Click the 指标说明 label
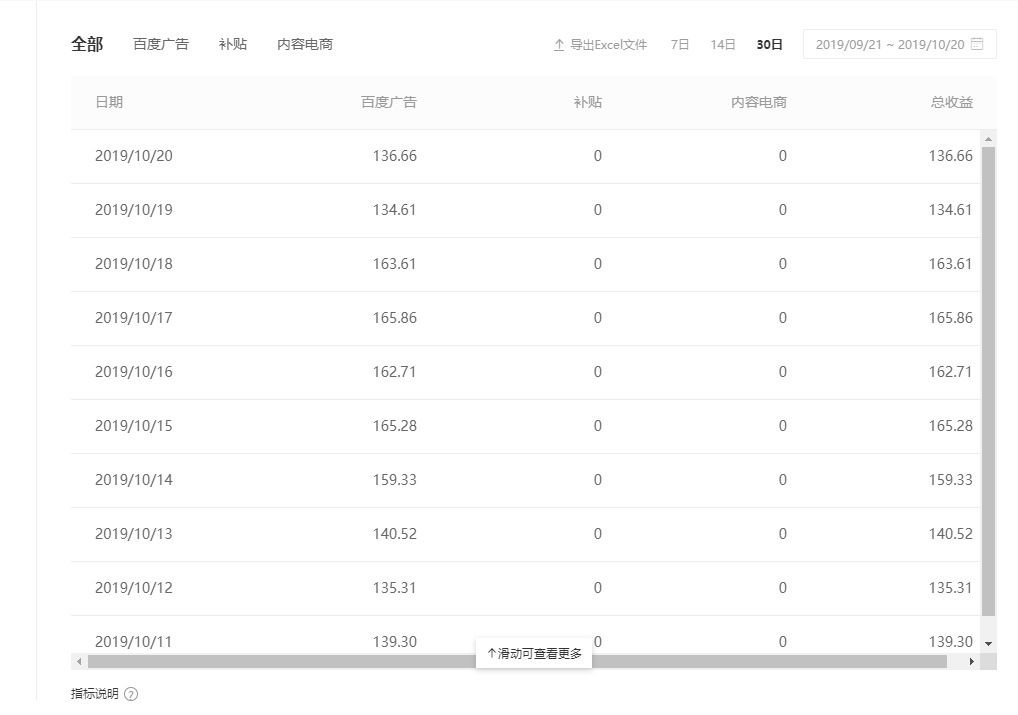The image size is (1018, 715). 95,694
